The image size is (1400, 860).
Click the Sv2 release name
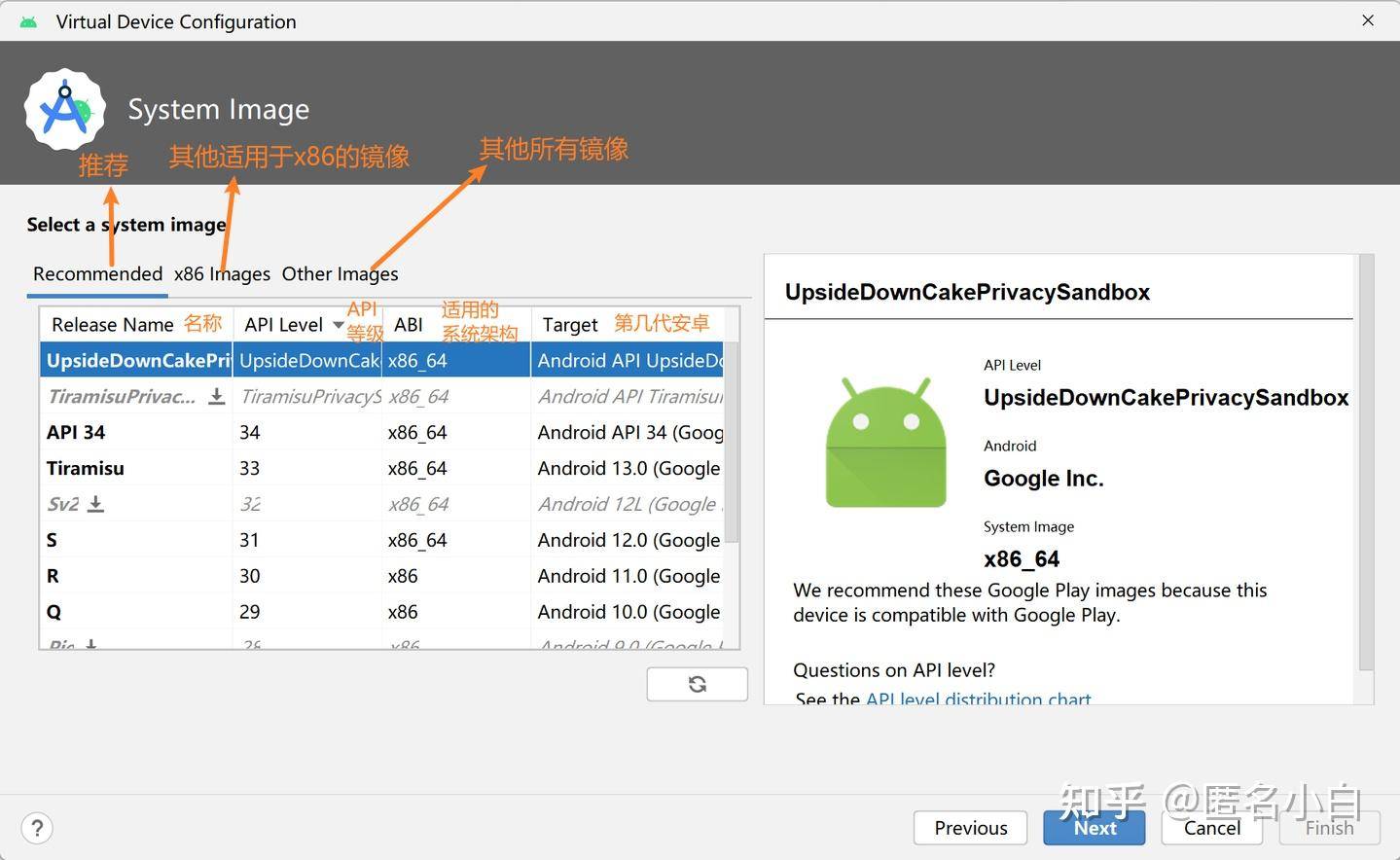pyautogui.click(x=63, y=504)
